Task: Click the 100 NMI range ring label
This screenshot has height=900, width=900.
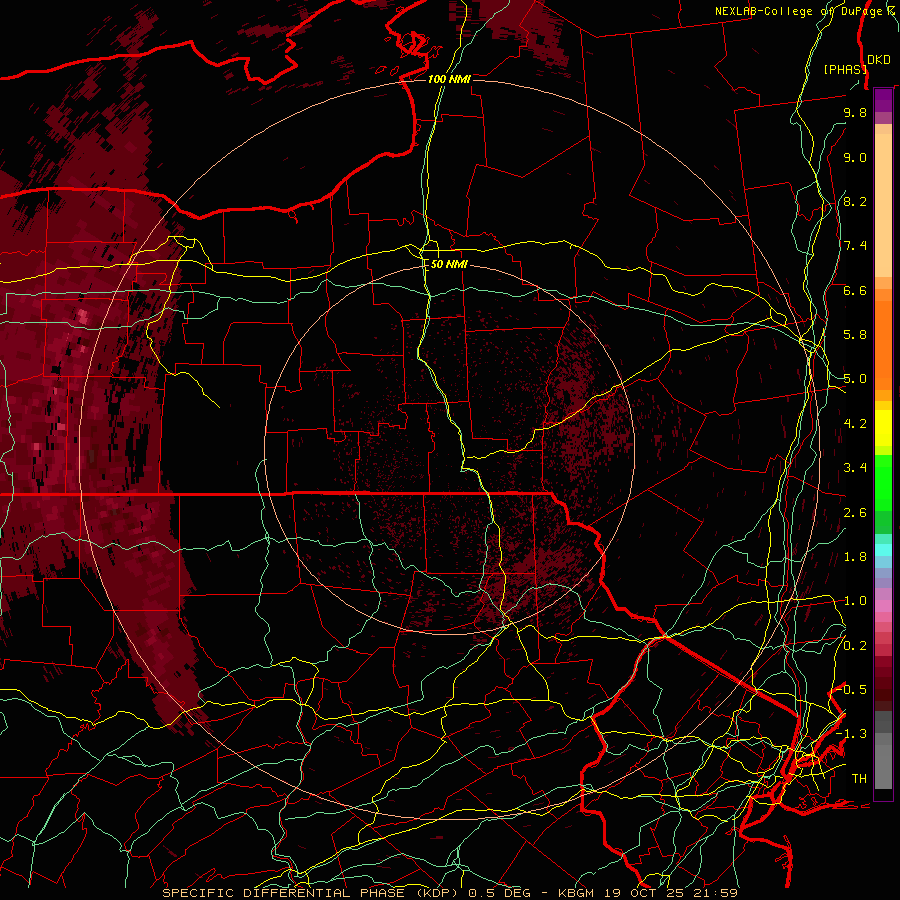Action: pyautogui.click(x=449, y=79)
